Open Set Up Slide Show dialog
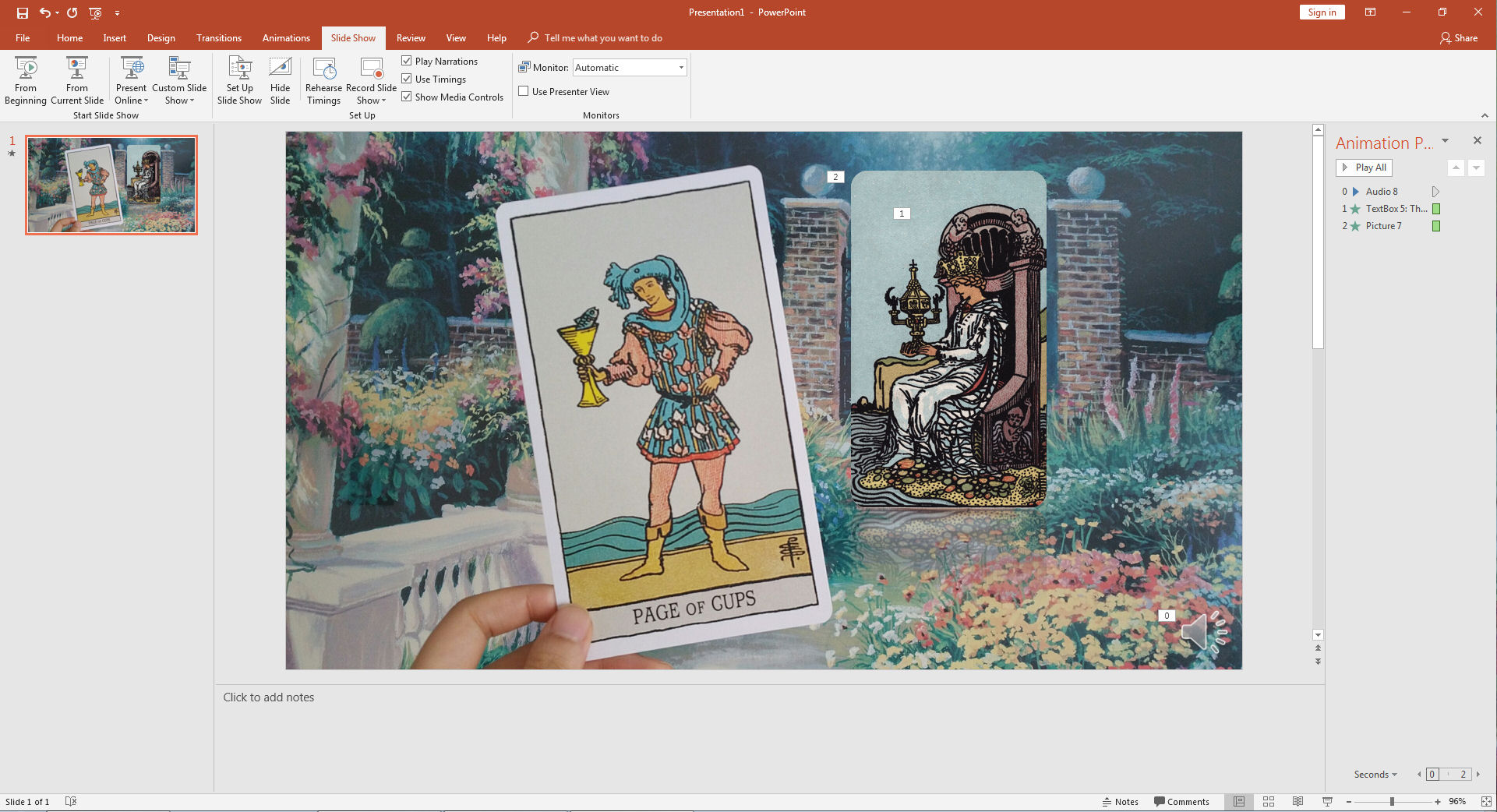Screen dimensions: 1497x812 tap(239, 79)
